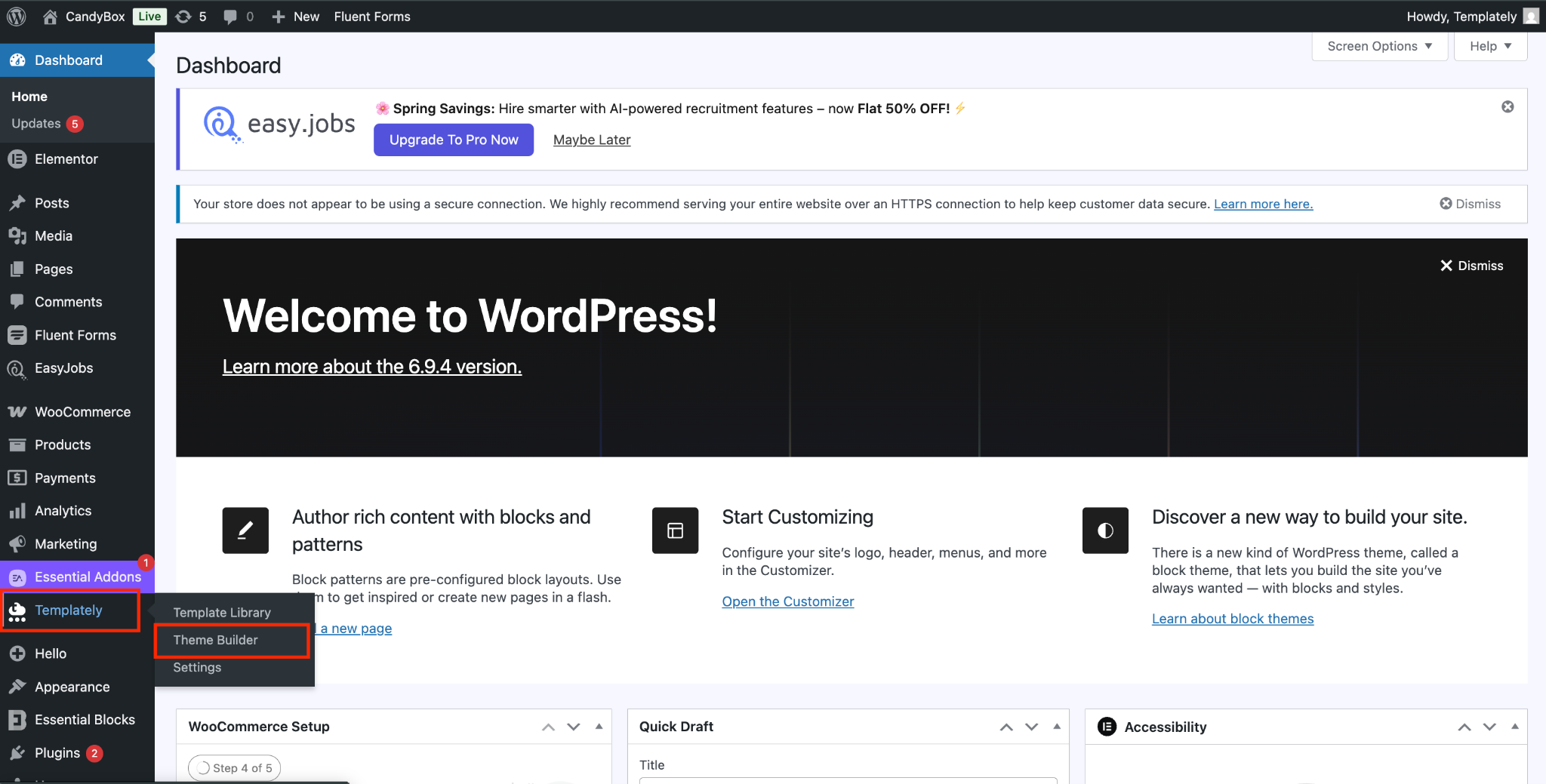This screenshot has width=1546, height=784.
Task: Expand the Screen Options dropdown
Action: [1380, 46]
